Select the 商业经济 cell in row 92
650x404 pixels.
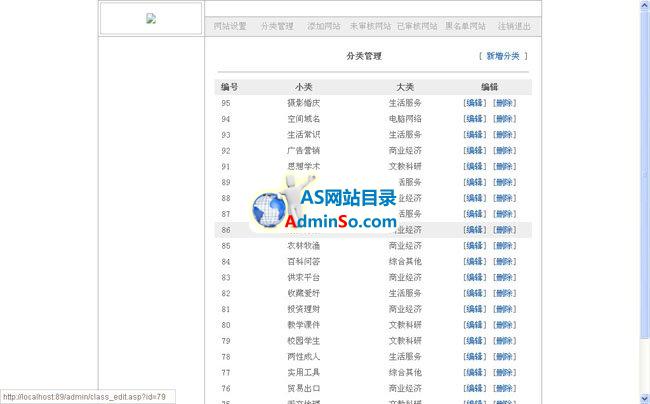405,150
